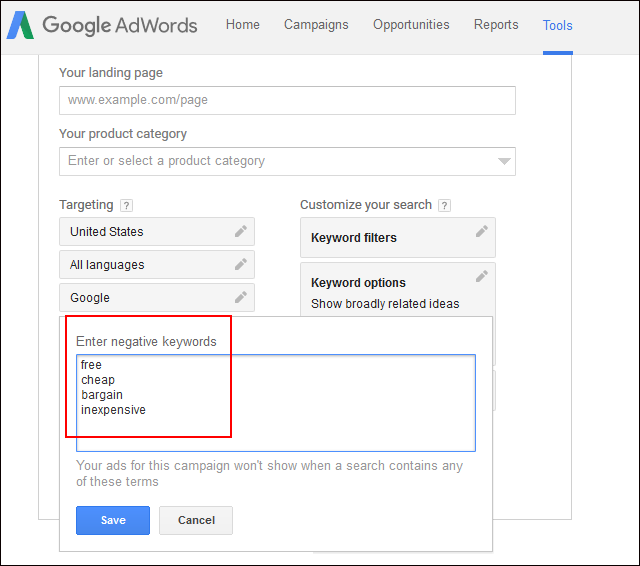Cancel the negative keywords dialog
Screen dimensions: 640x566
point(196,520)
